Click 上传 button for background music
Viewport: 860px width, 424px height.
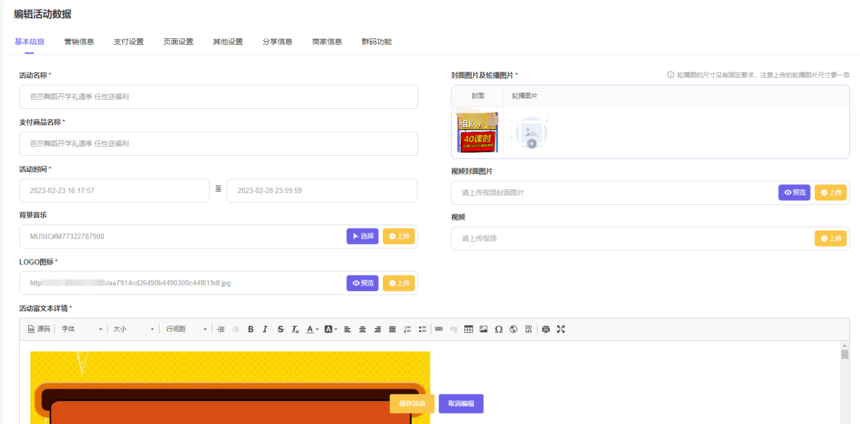click(x=399, y=236)
